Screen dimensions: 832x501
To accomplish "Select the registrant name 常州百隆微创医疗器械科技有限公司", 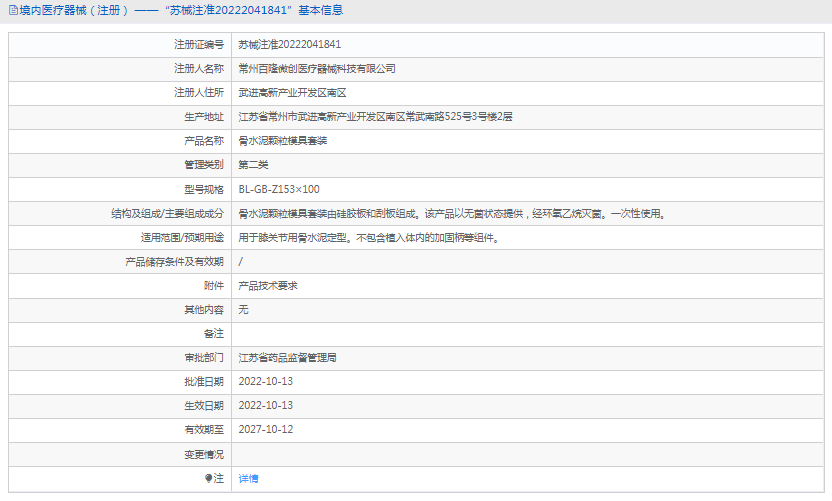I will click(x=317, y=68).
